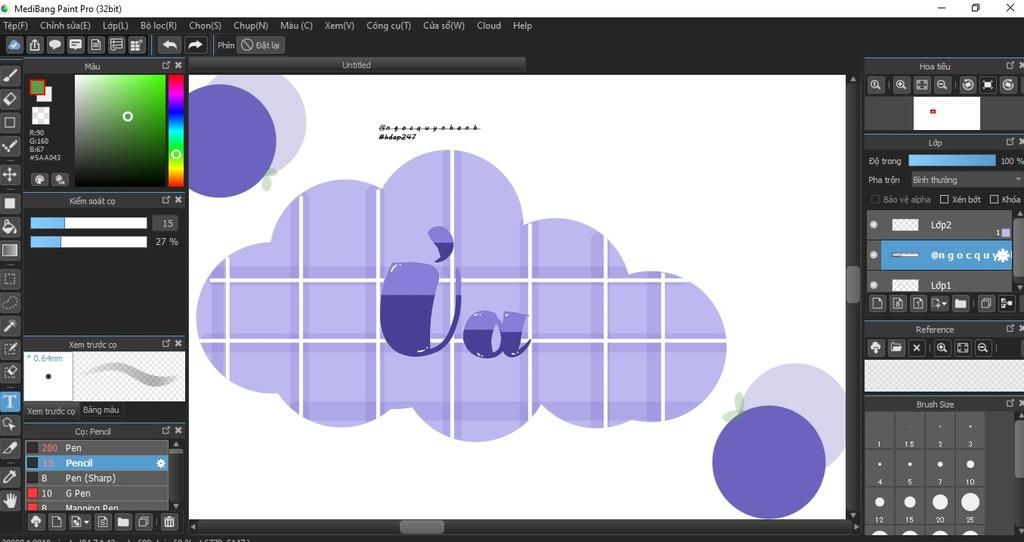
Task: Open the Cloud menu
Action: [x=488, y=25]
